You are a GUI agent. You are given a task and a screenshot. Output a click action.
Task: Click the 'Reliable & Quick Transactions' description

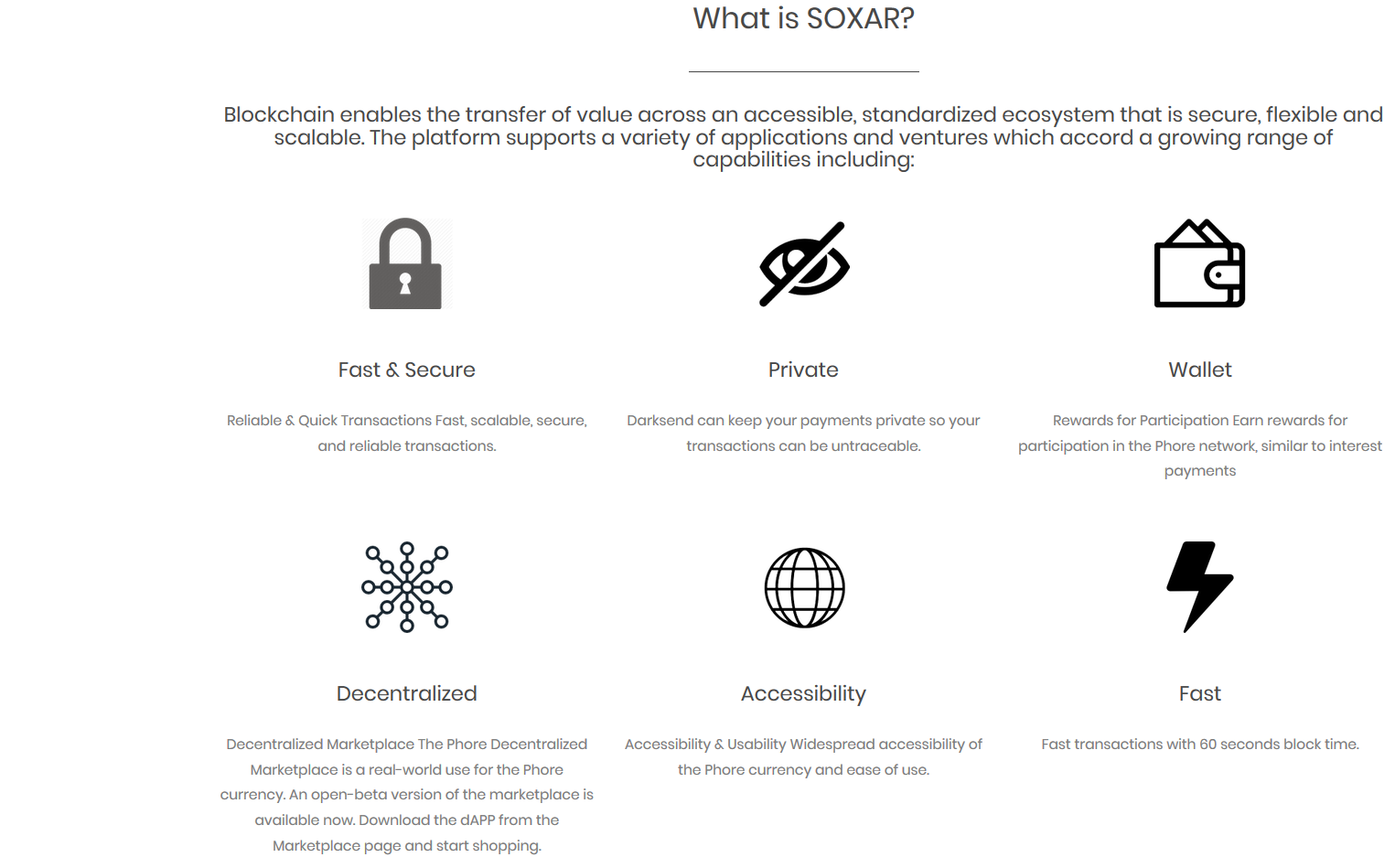(x=407, y=433)
